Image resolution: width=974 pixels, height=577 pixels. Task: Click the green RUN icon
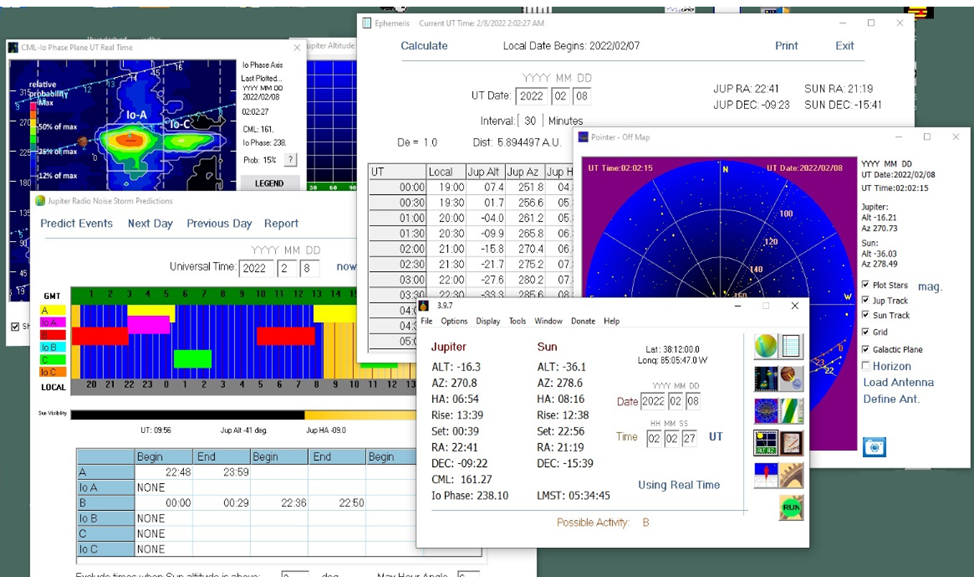(x=791, y=507)
